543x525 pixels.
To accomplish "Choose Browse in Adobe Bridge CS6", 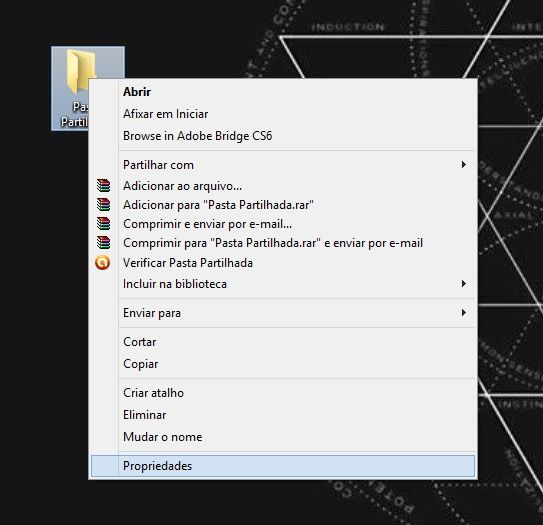I will (283, 136).
